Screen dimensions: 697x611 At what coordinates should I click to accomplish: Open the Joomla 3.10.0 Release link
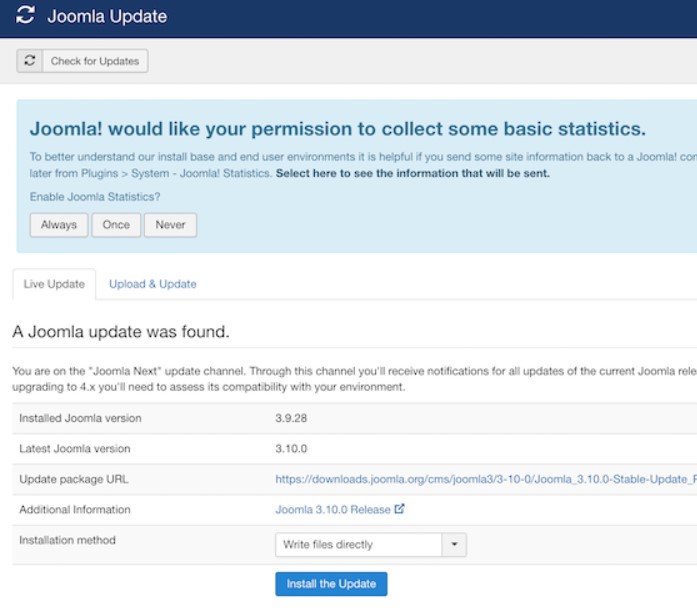332,509
